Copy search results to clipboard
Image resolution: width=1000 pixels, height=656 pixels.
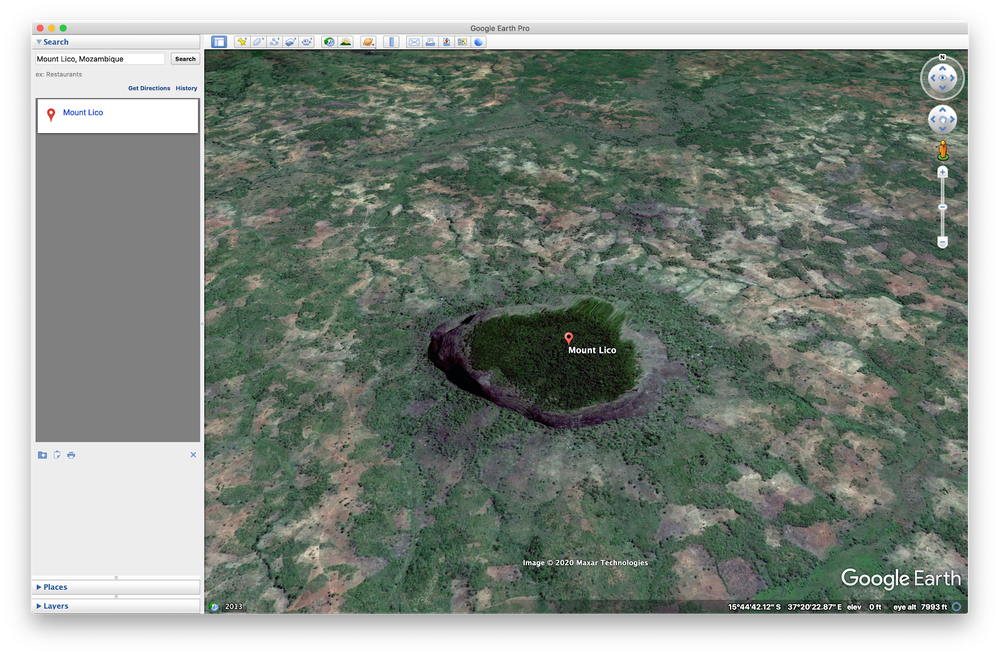click(57, 455)
